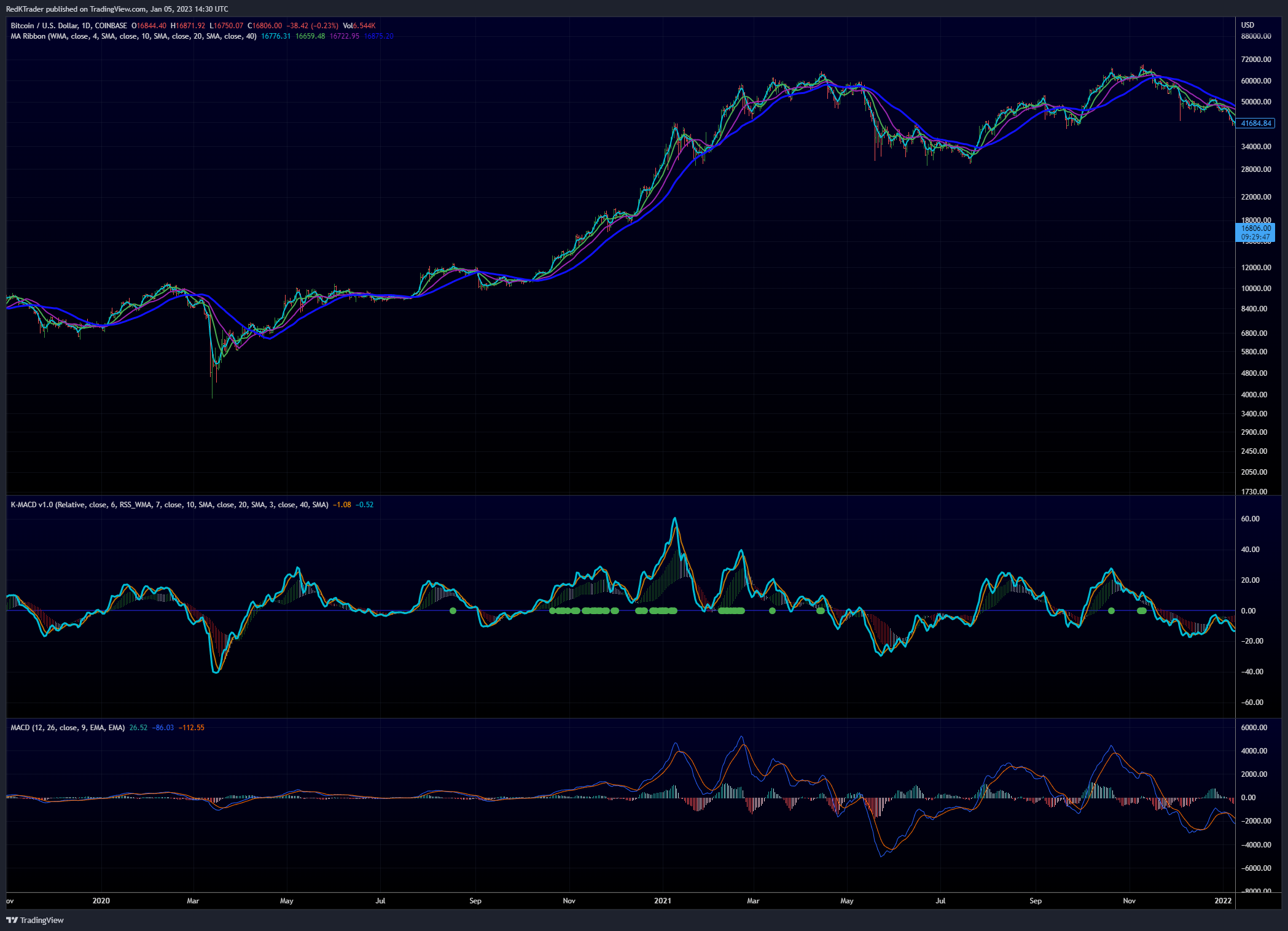Click MACD value −86.03
Viewport: 1288px width, 931px height.
tap(163, 728)
